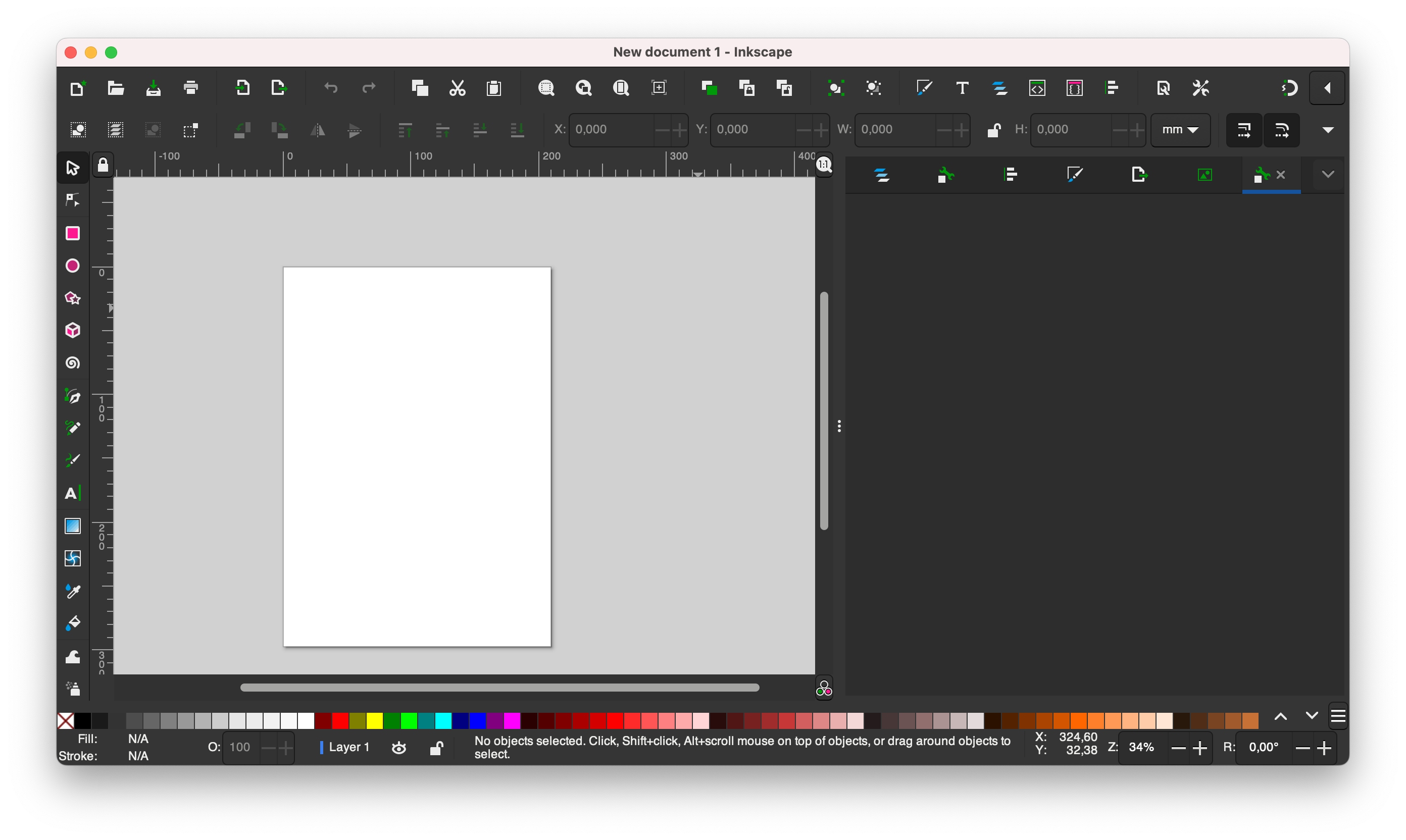Click the horizontal canvas scrollbar
This screenshot has width=1406, height=840.
pos(499,687)
